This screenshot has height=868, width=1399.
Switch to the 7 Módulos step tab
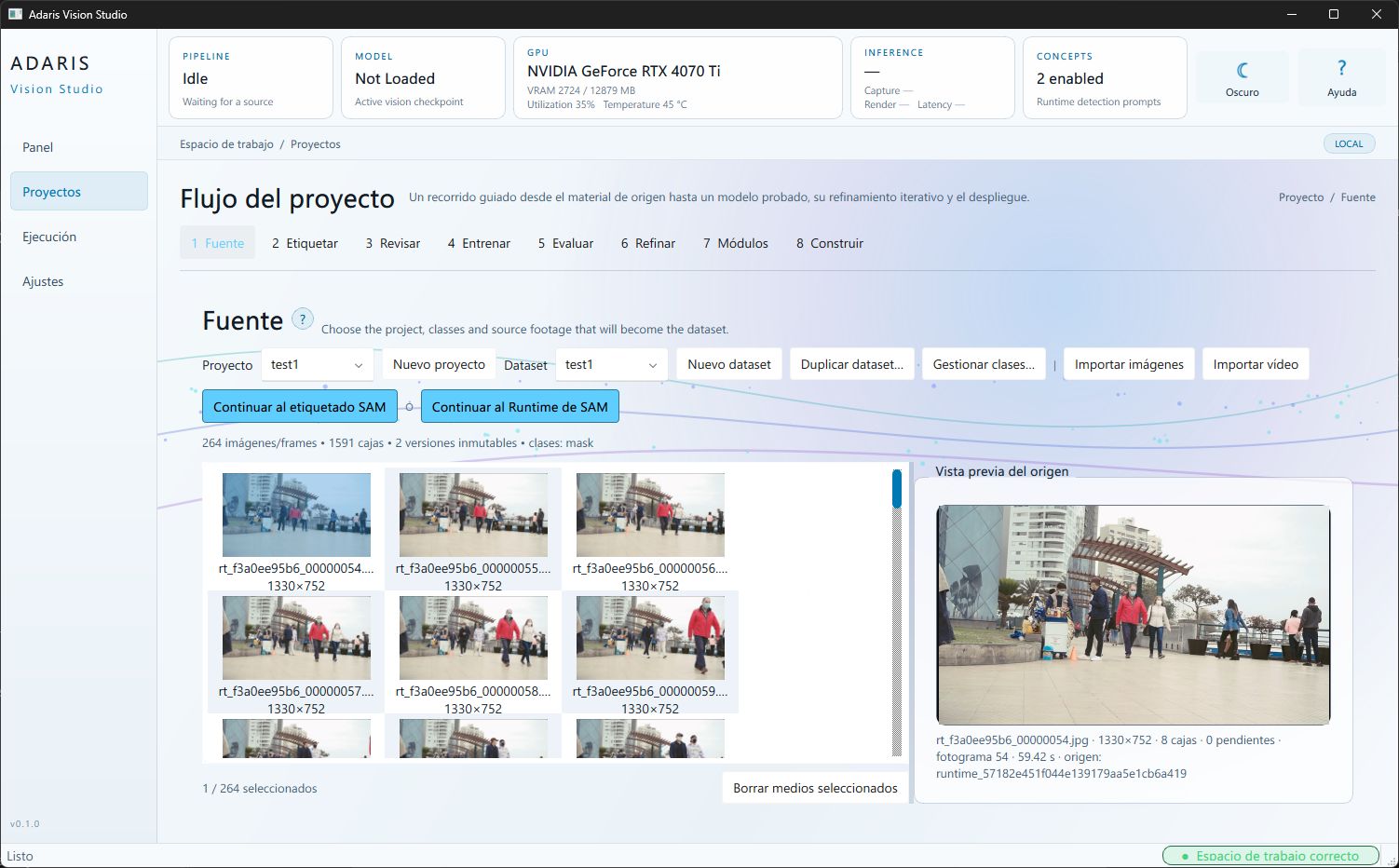point(736,243)
